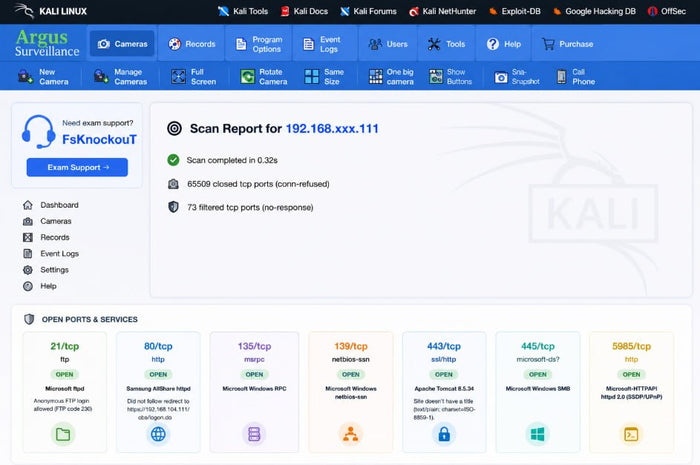The image size is (700, 465).
Task: Open the Users tab
Action: point(388,44)
